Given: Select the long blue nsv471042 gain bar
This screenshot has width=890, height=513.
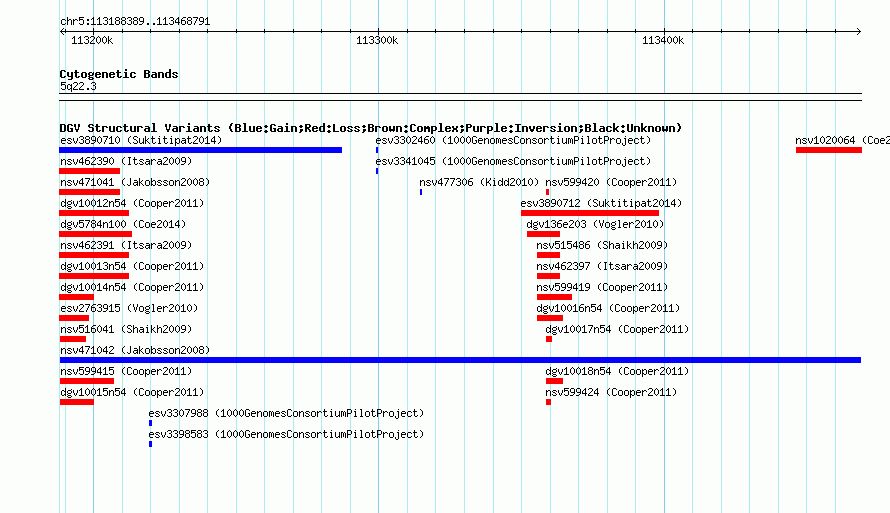Looking at the screenshot, I should [460, 360].
